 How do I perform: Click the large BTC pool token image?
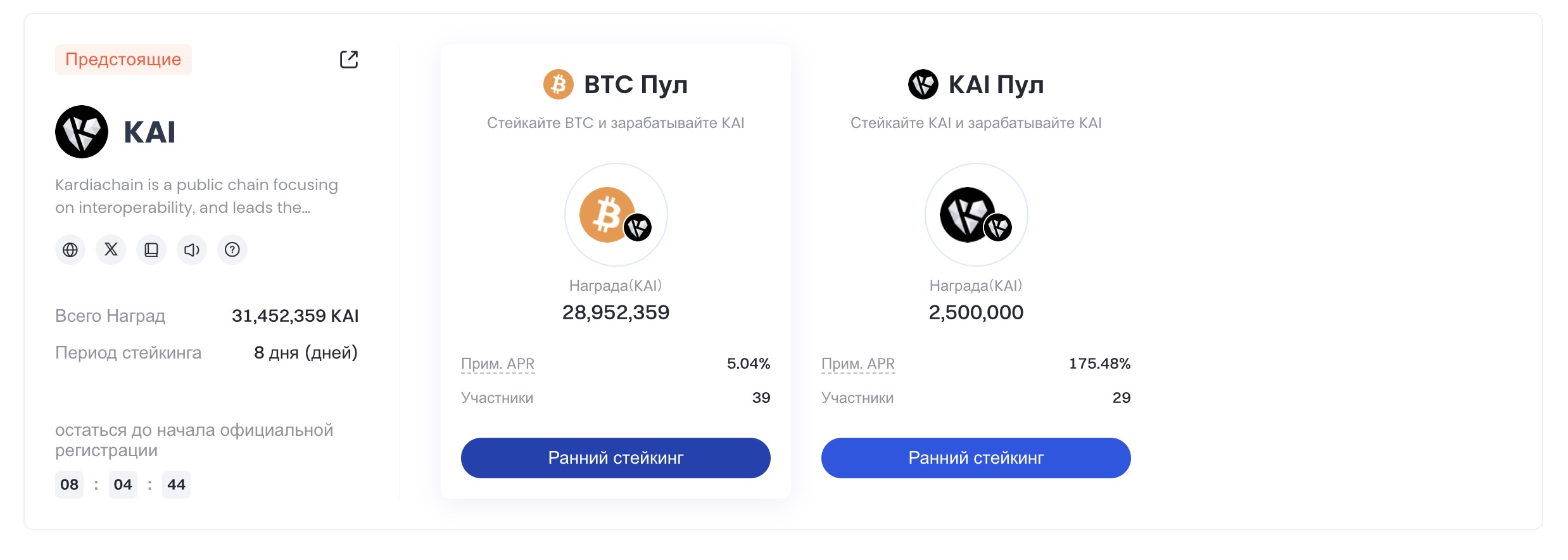coord(616,215)
